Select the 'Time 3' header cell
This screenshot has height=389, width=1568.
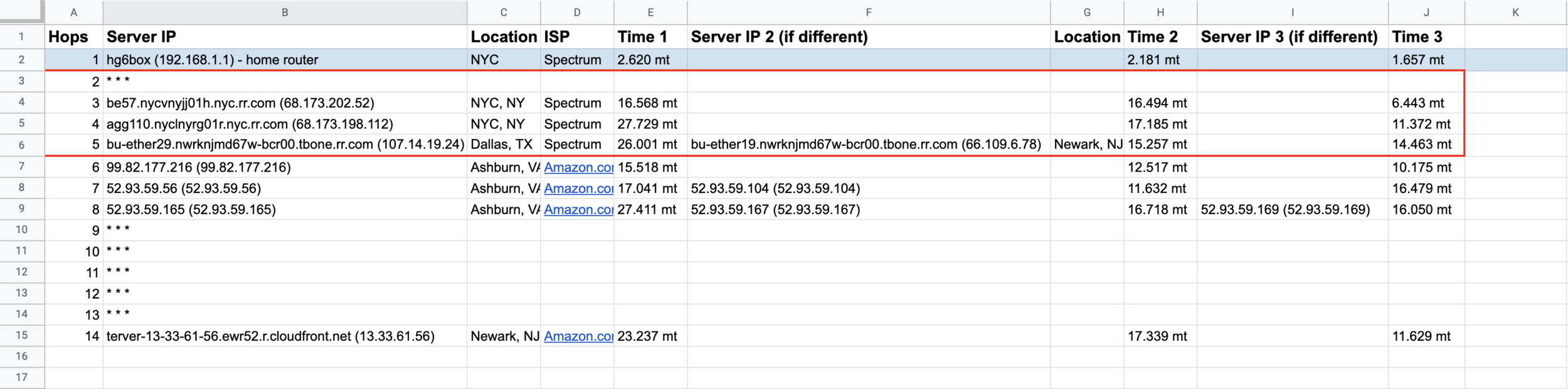(x=1426, y=37)
